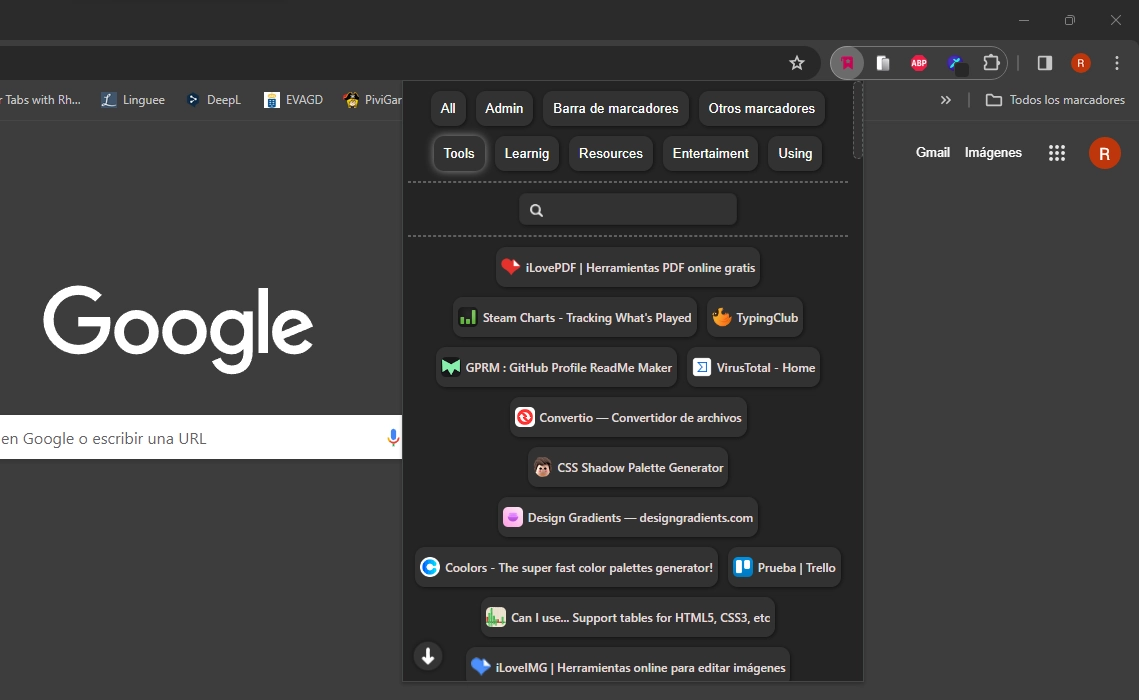The width and height of the screenshot is (1139, 700).
Task: Open the DeepL bookmark
Action: coord(214,100)
